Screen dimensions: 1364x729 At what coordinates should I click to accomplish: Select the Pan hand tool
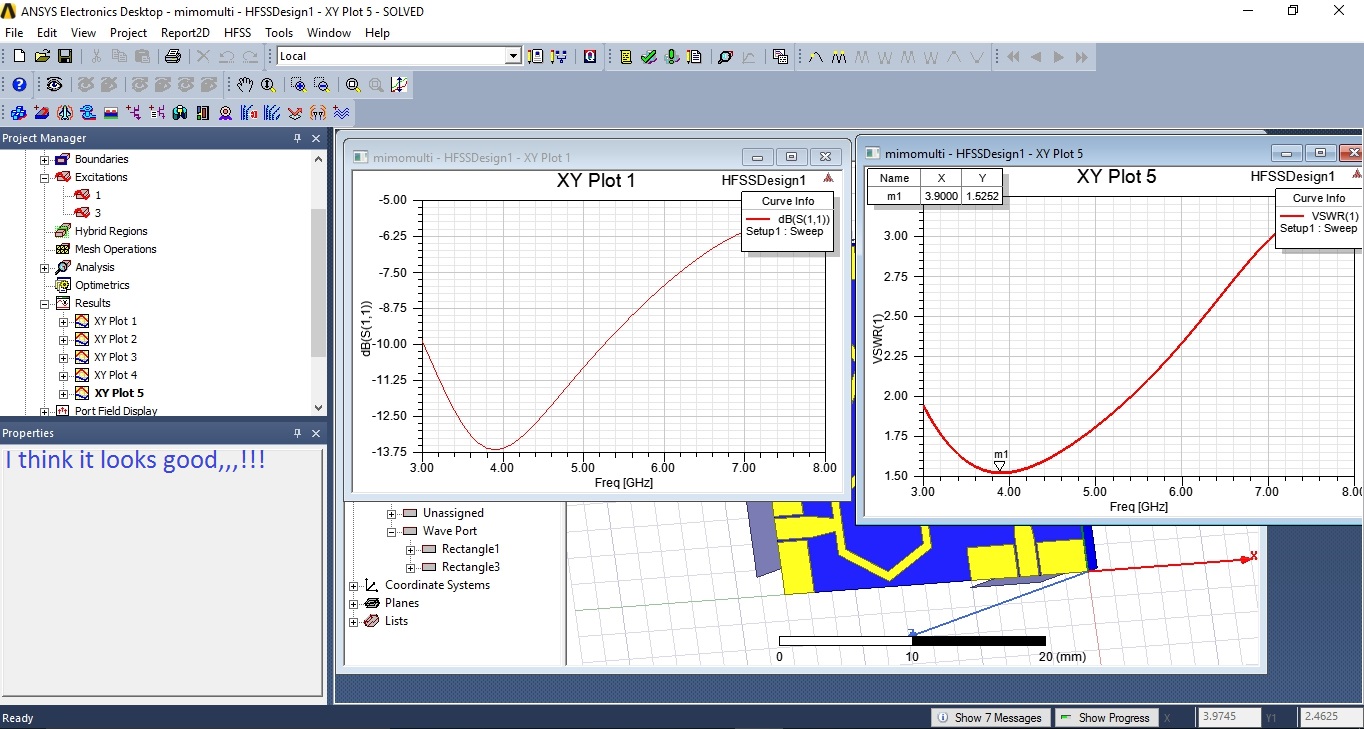(x=245, y=85)
